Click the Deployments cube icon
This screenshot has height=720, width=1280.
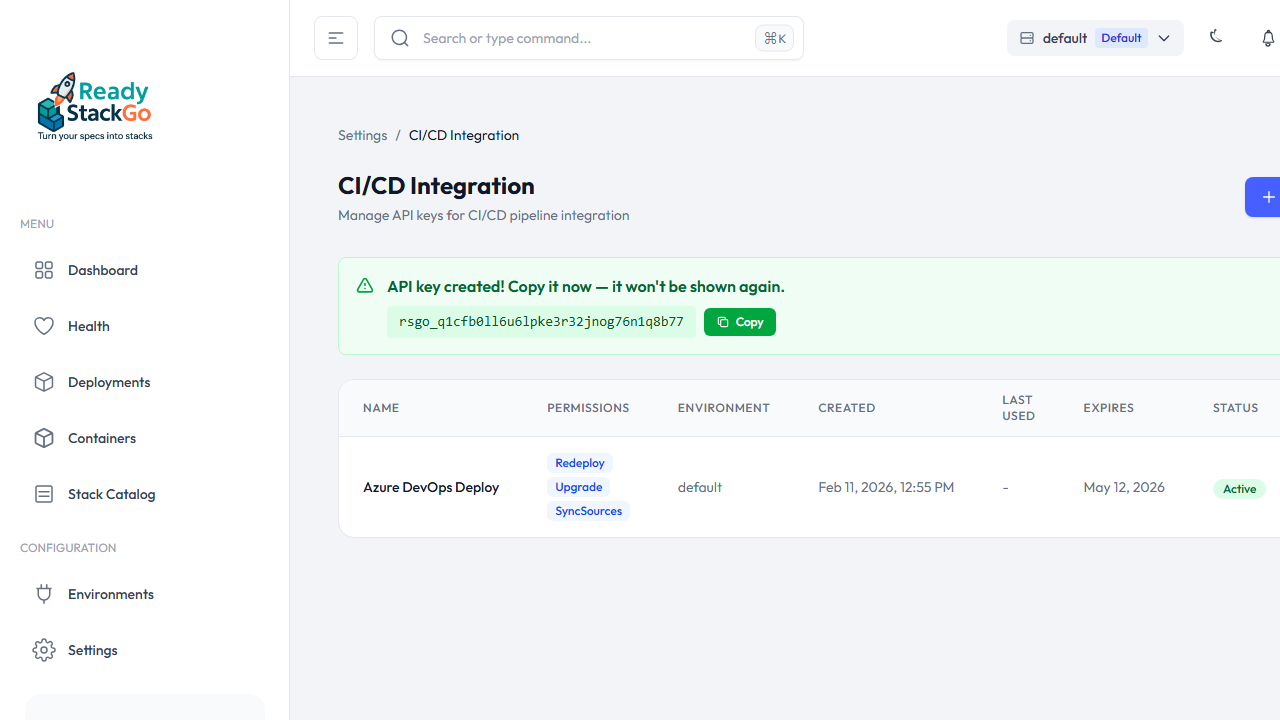(x=44, y=382)
